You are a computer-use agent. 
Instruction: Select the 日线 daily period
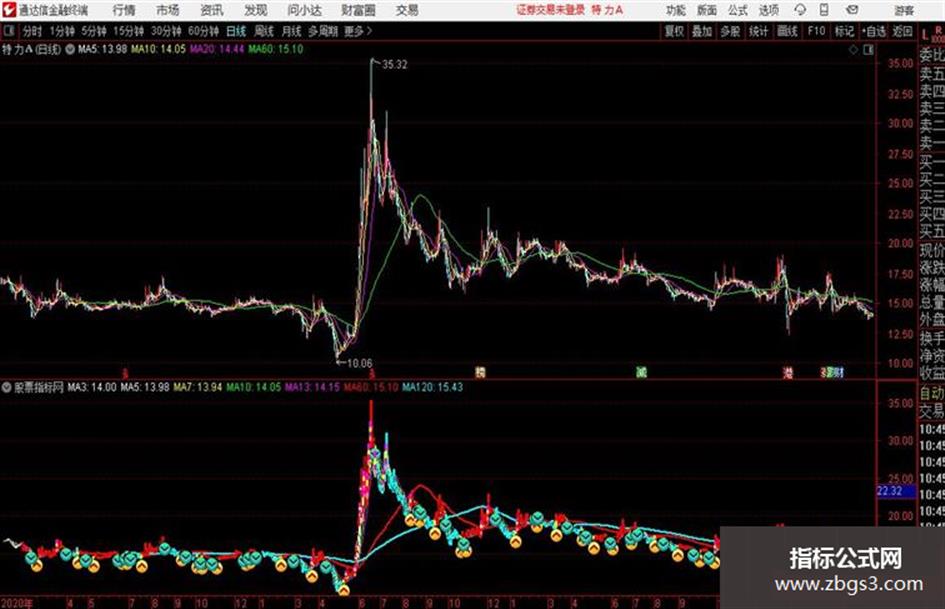236,31
